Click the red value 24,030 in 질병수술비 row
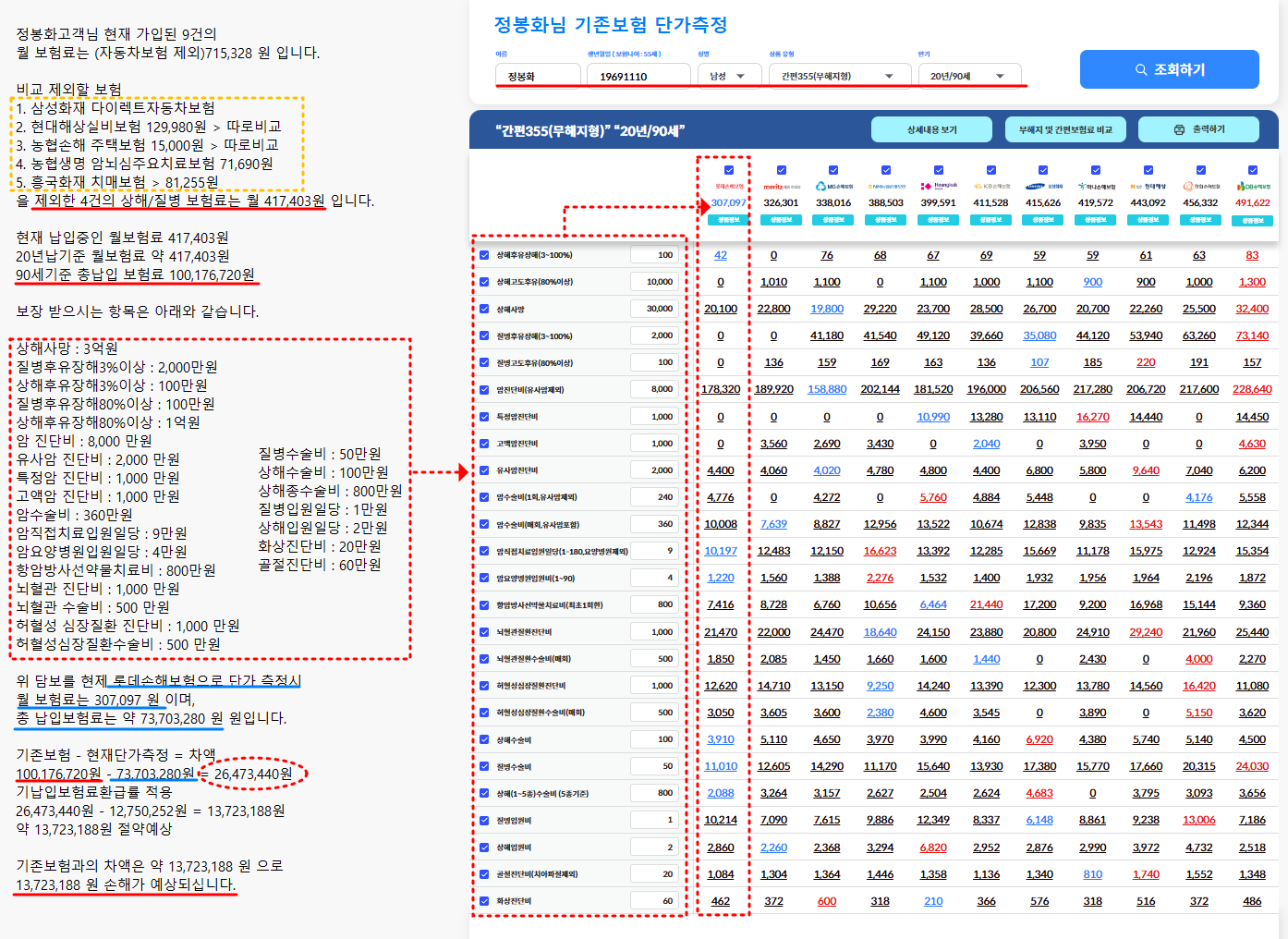Screen dimensions: 1288x939 coord(1252,766)
